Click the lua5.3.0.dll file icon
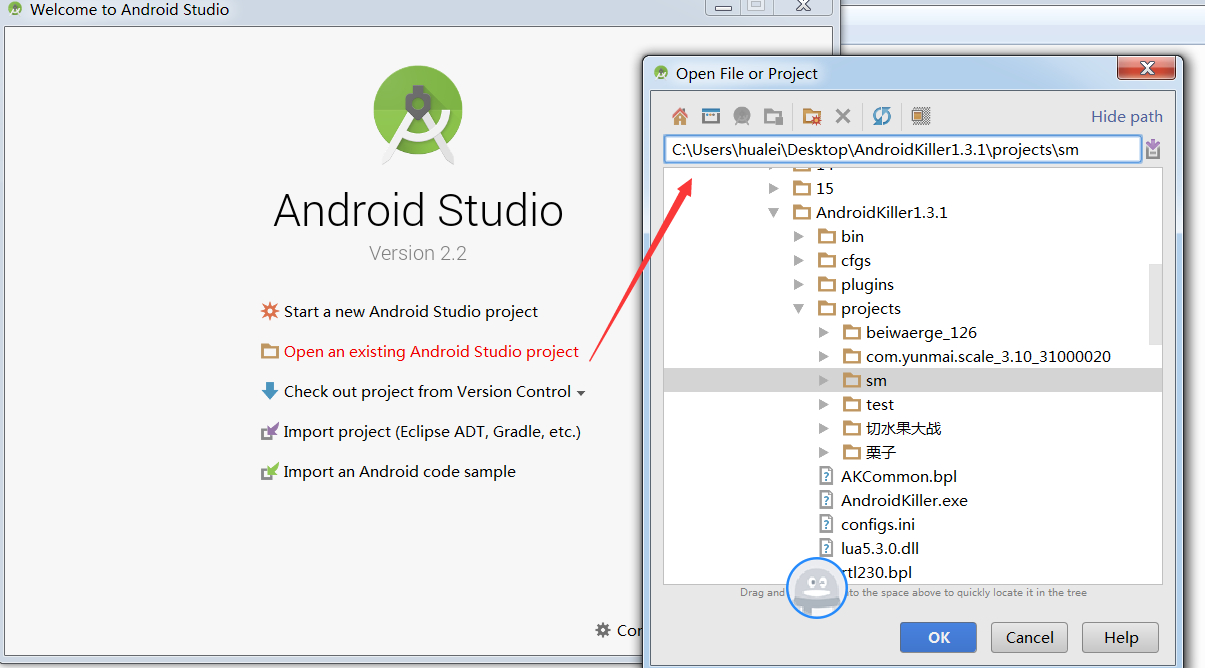This screenshot has width=1205, height=668. (x=826, y=548)
